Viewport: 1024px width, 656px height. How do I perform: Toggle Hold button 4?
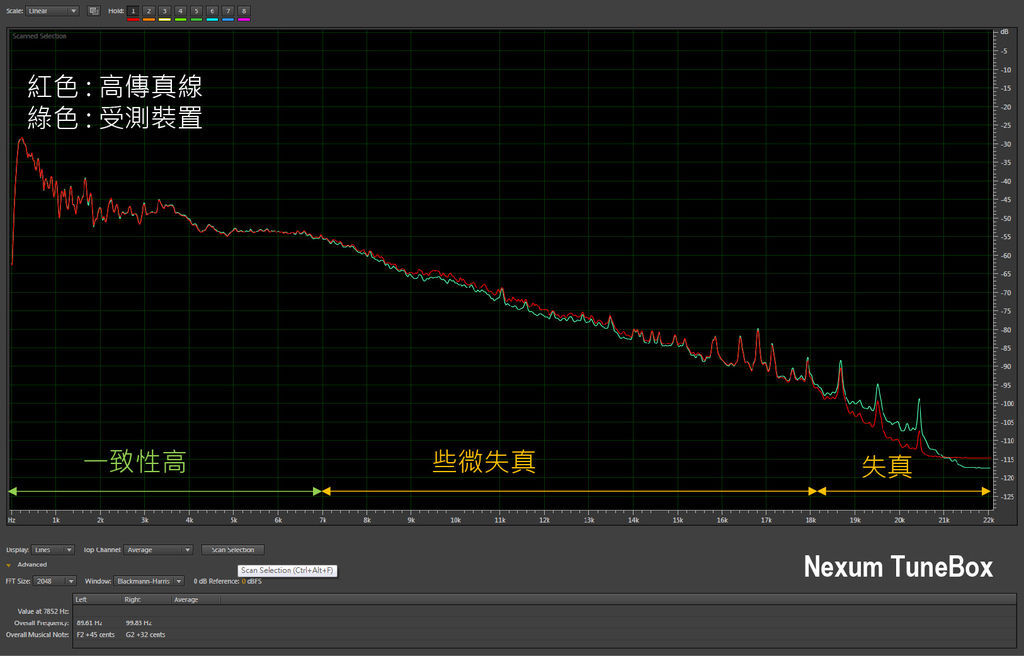[180, 11]
